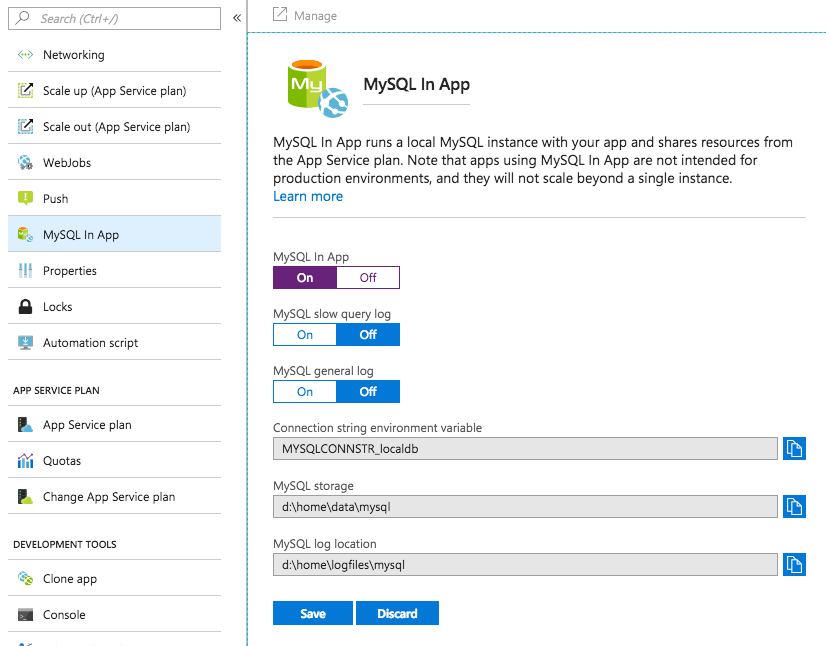The height and width of the screenshot is (646, 826).
Task: Copy the MySQL log location path
Action: point(794,564)
